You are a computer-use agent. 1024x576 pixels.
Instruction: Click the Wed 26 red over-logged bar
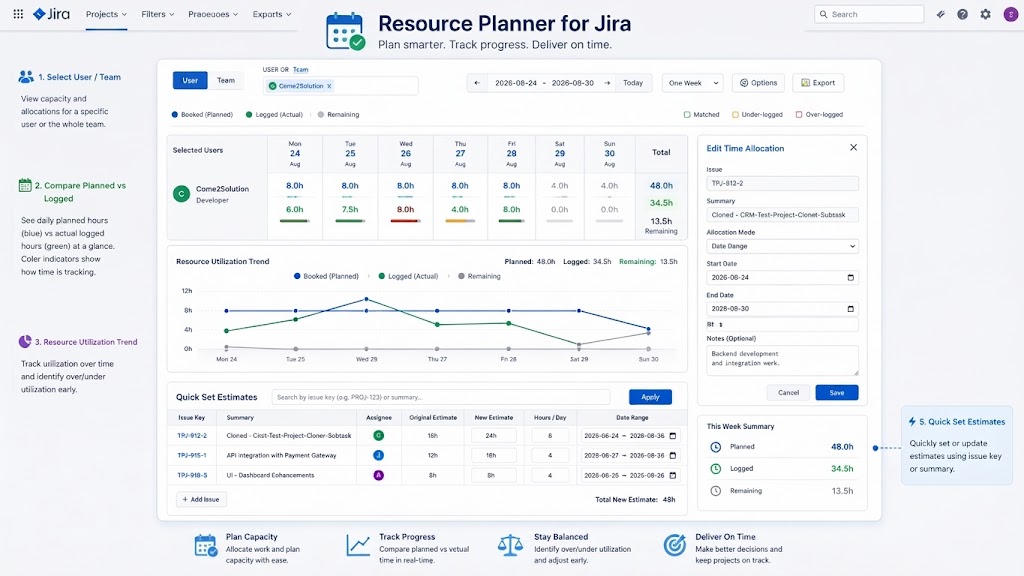405,221
